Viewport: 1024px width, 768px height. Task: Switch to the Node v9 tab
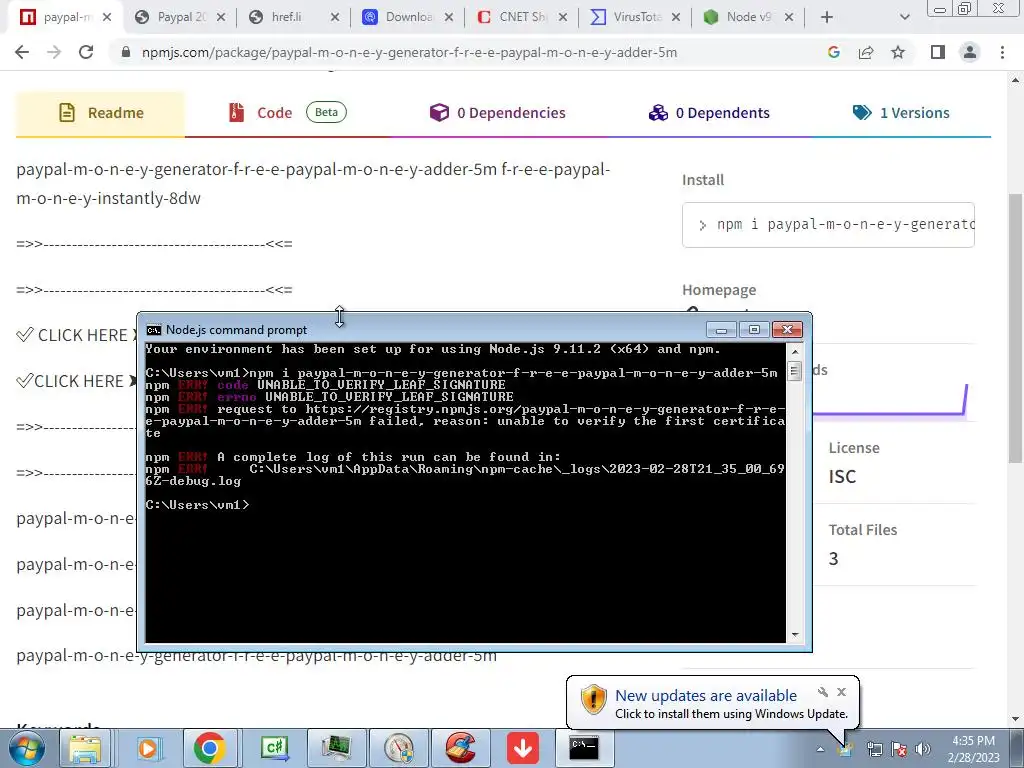click(748, 17)
